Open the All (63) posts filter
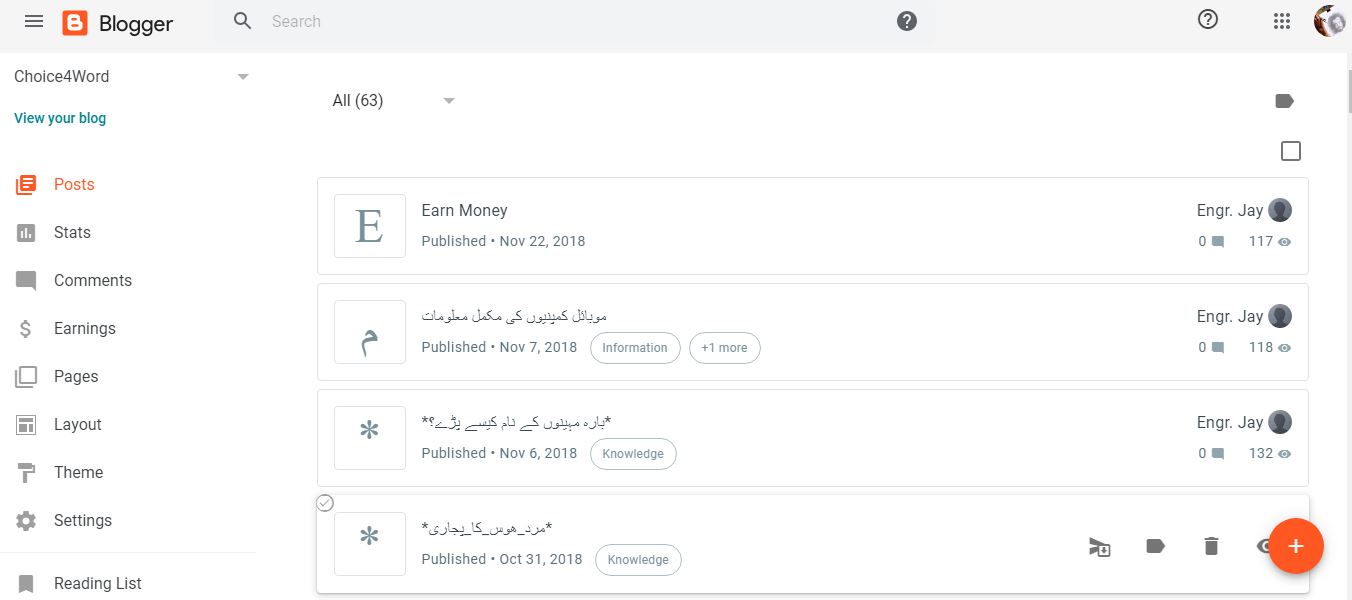1352x600 pixels. (390, 100)
